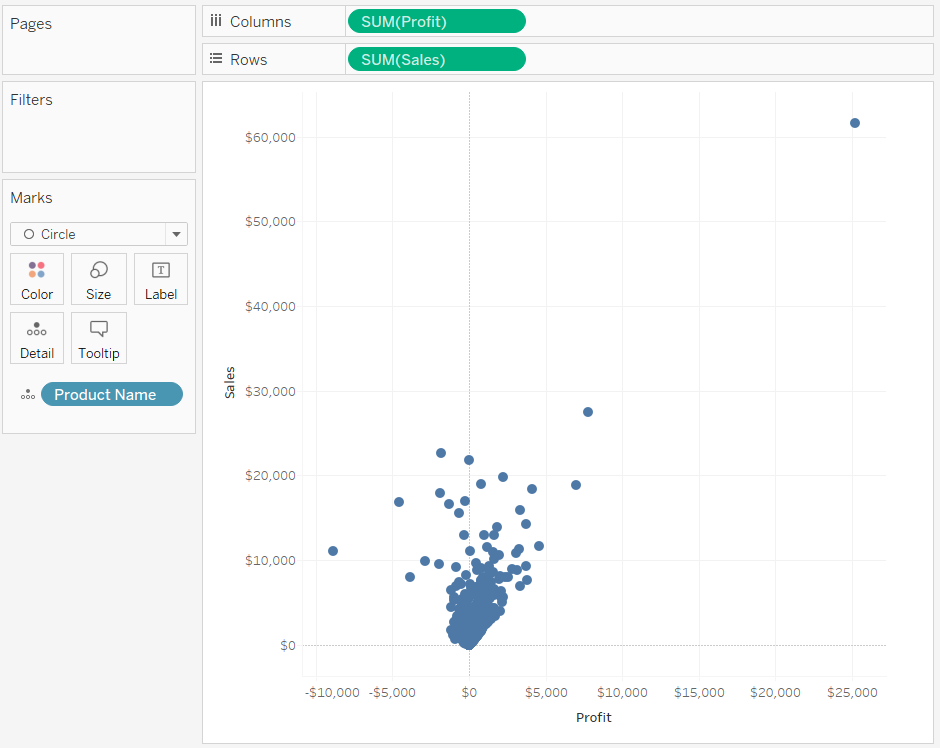Open the Label marks card

coord(160,279)
